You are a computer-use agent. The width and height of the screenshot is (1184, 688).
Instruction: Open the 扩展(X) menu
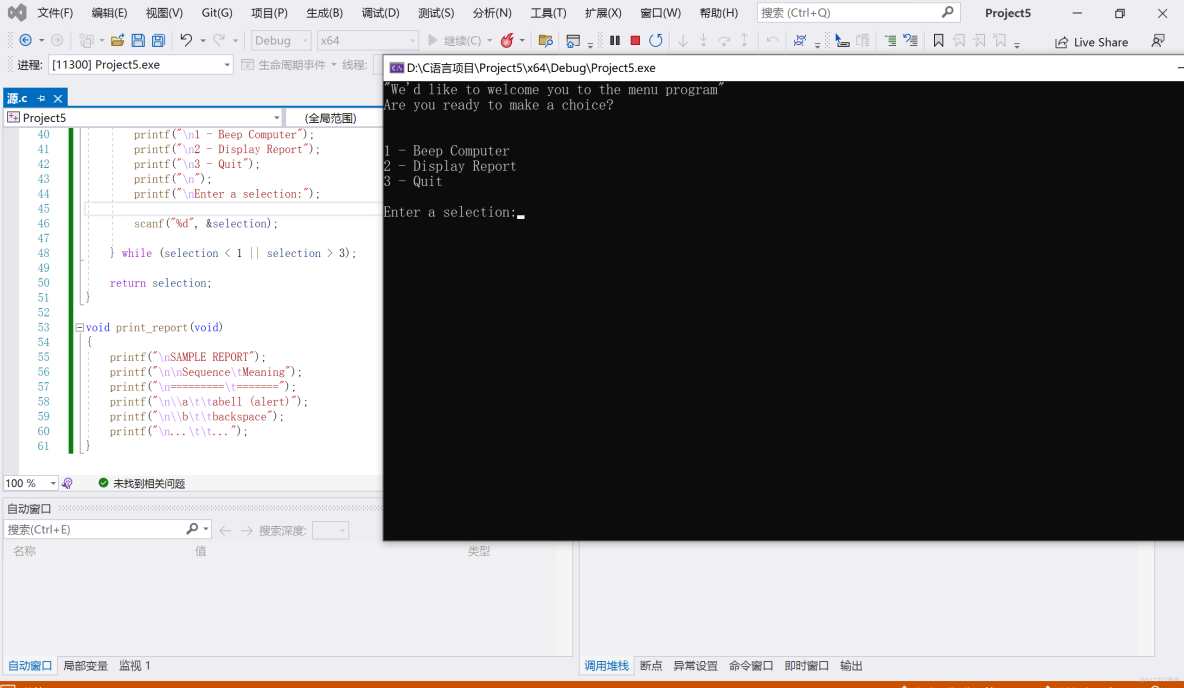click(603, 13)
